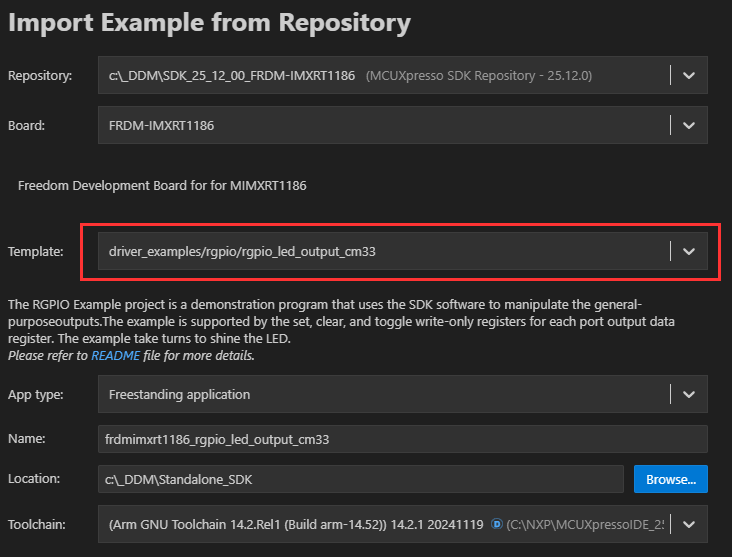Click the Browse... button
732x557 pixels.
coord(670,479)
